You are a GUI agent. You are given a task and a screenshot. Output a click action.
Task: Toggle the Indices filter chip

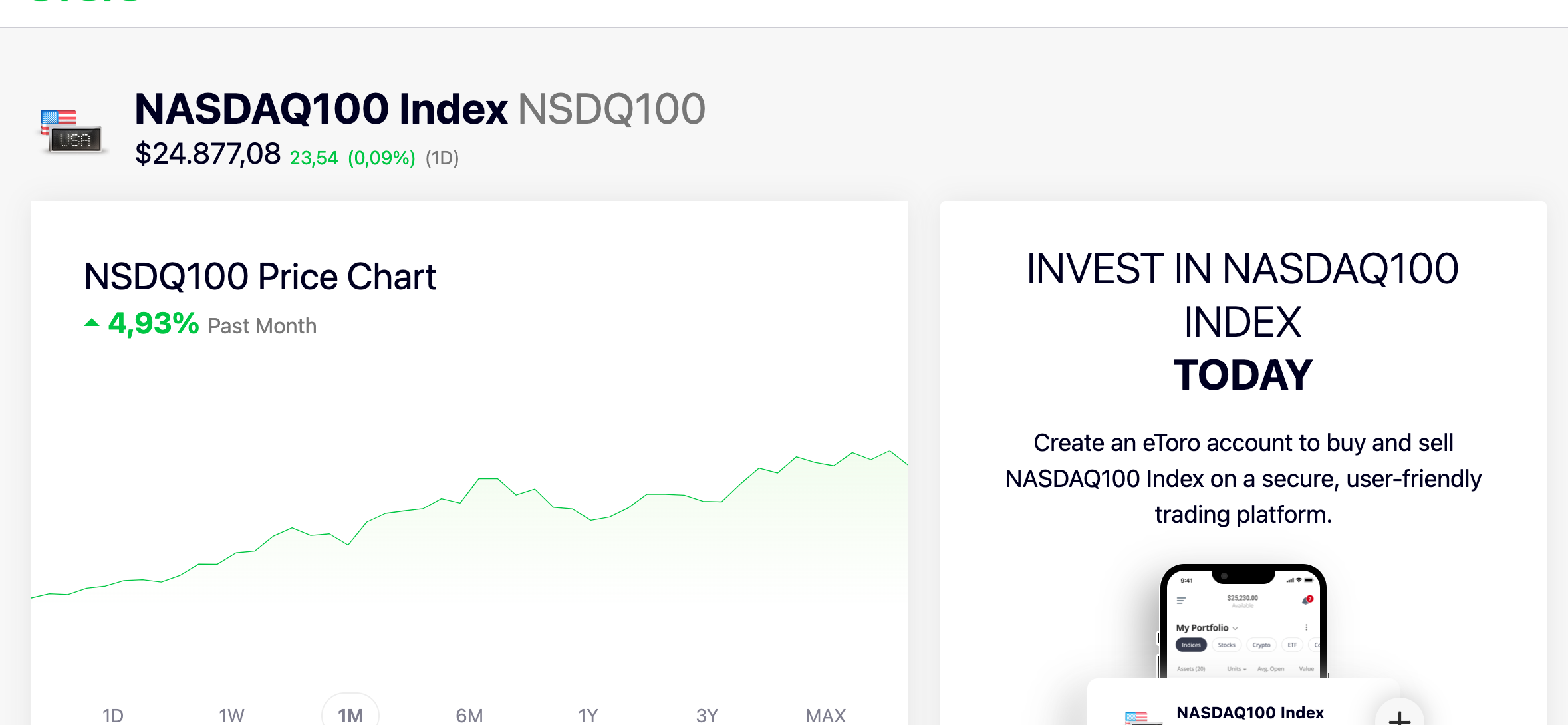[x=1191, y=645]
